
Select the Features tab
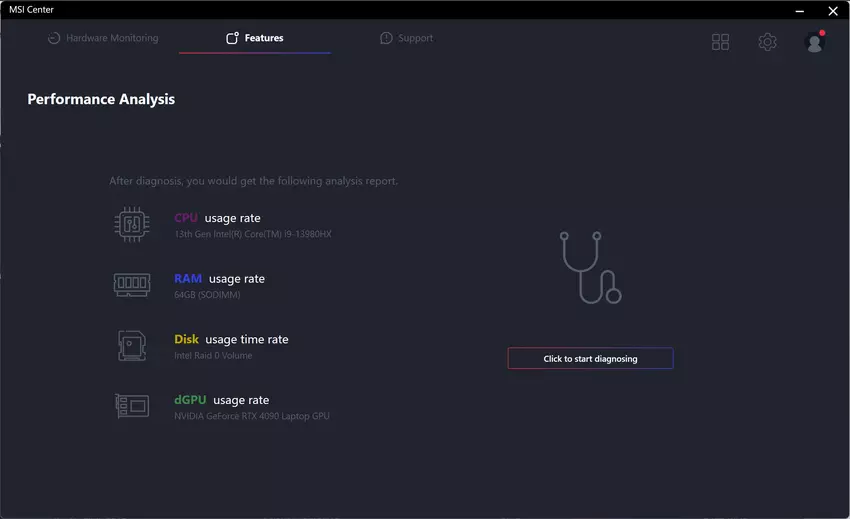pyautogui.click(x=255, y=38)
